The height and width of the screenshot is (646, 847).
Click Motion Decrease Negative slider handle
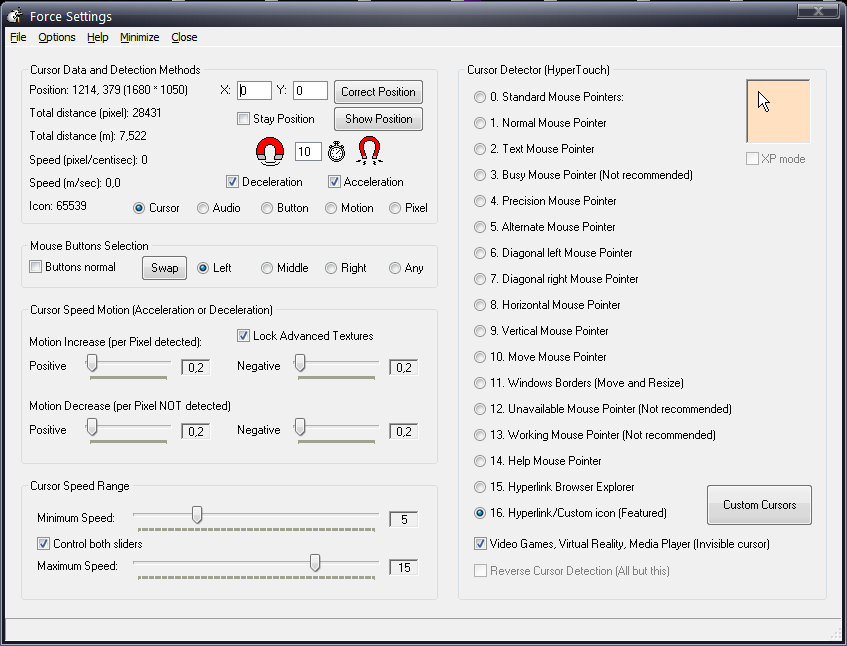point(300,427)
